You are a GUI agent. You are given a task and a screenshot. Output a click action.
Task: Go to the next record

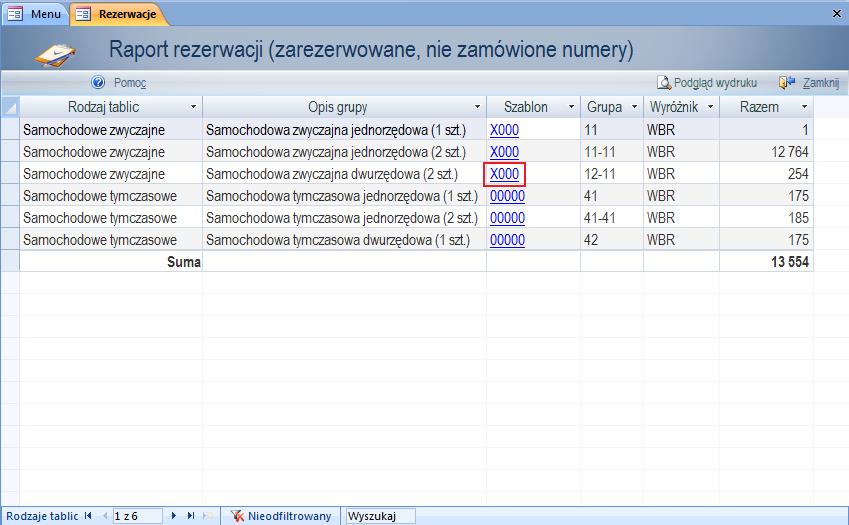coord(174,516)
